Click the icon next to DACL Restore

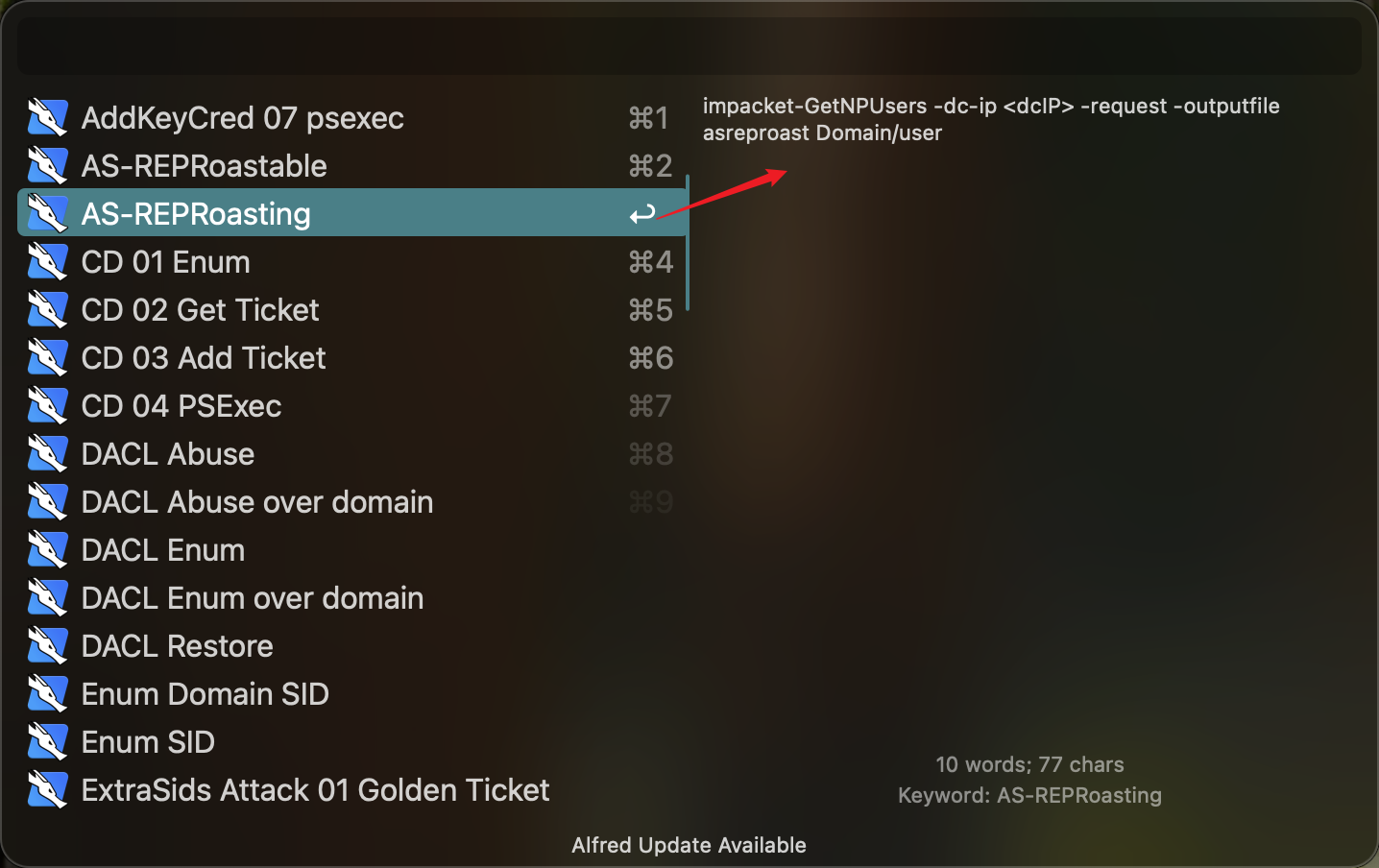(47, 646)
